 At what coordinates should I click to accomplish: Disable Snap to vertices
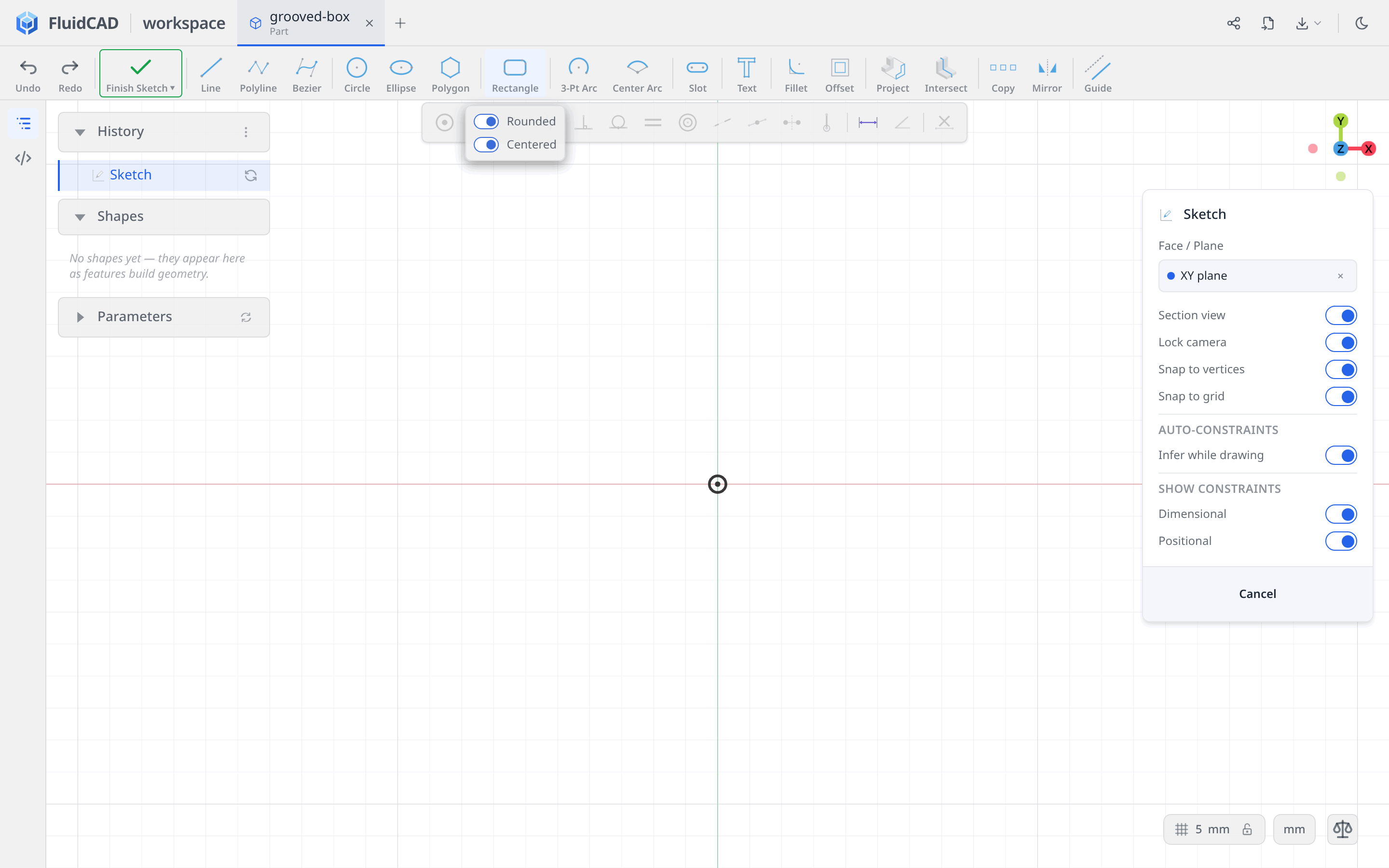pyautogui.click(x=1341, y=369)
